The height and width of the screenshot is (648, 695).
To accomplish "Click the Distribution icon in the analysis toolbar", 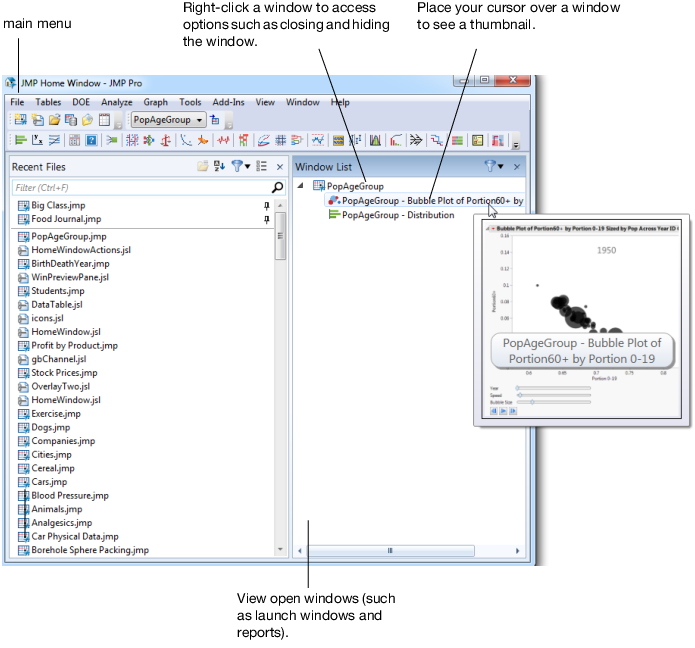I will [20, 141].
